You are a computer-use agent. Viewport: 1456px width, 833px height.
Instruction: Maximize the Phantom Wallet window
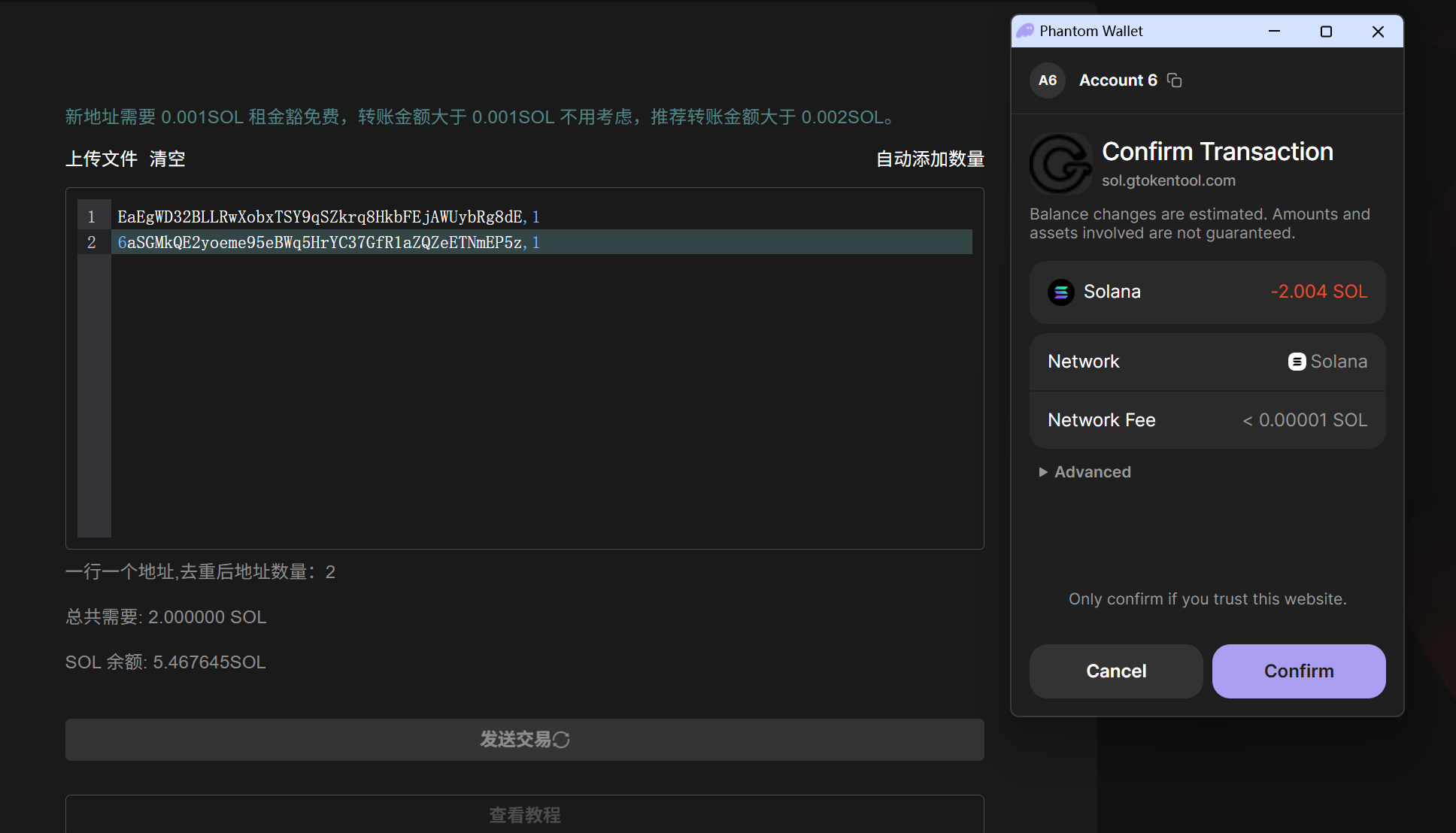tap(1326, 32)
